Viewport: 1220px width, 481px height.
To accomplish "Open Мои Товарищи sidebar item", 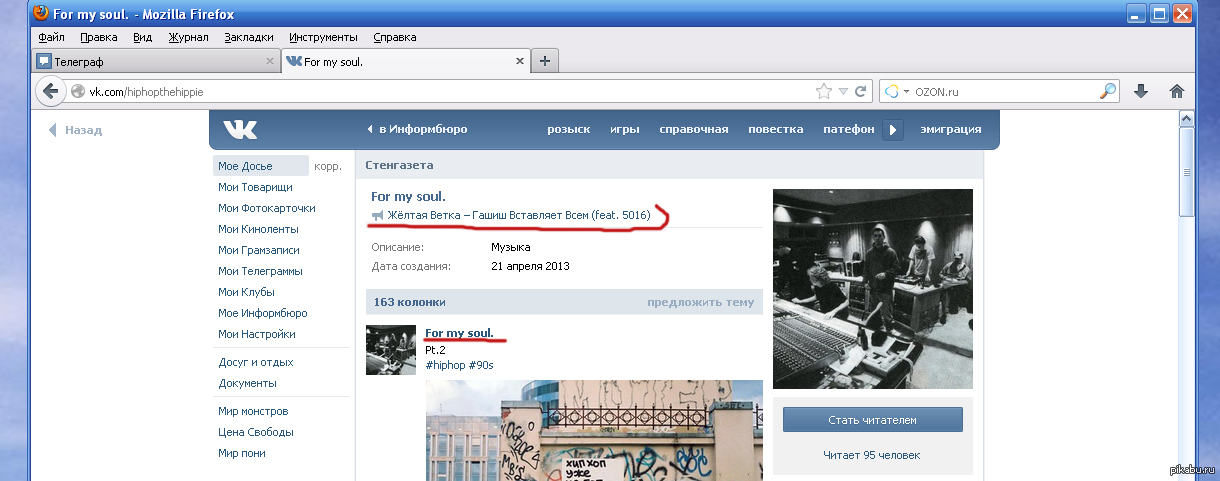I will pos(256,187).
